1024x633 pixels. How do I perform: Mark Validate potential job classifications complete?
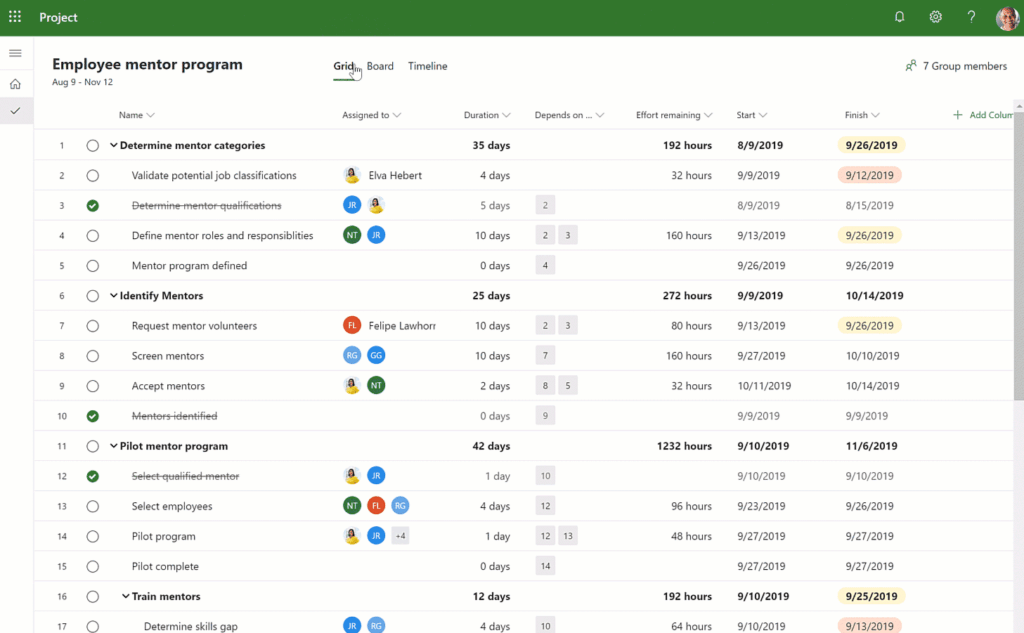point(93,176)
